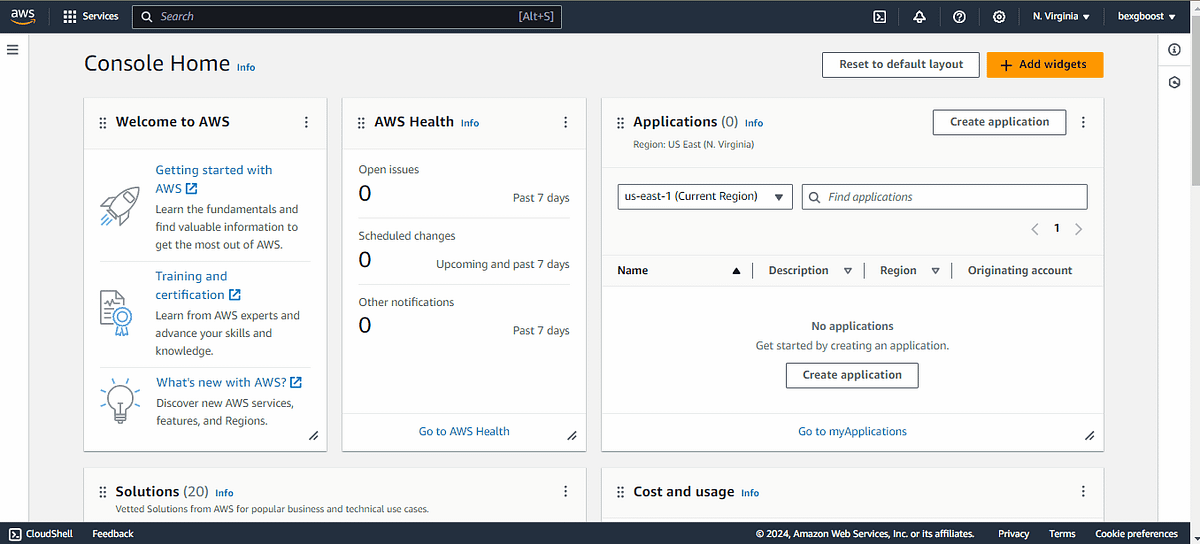The image size is (1200, 544).
Task: Toggle the left navigation hamburger menu
Action: click(13, 49)
